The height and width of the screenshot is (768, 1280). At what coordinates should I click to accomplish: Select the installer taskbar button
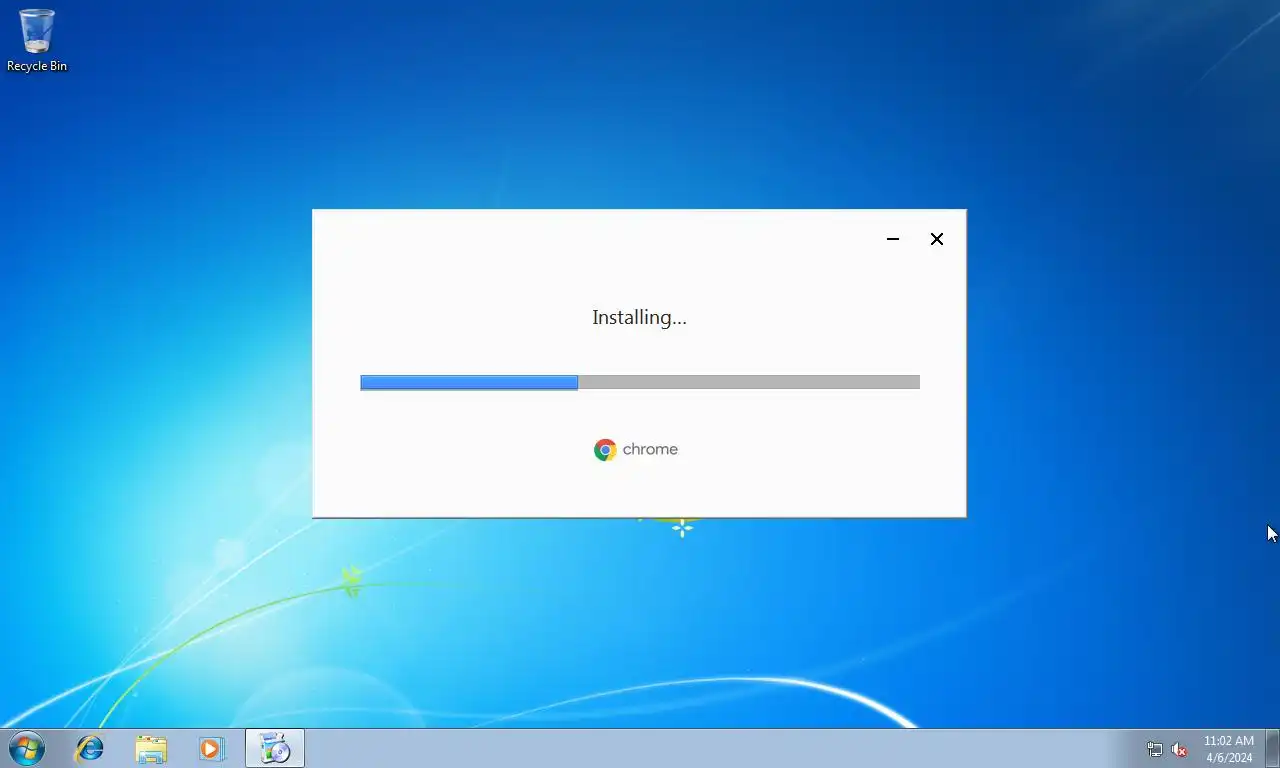(x=275, y=748)
